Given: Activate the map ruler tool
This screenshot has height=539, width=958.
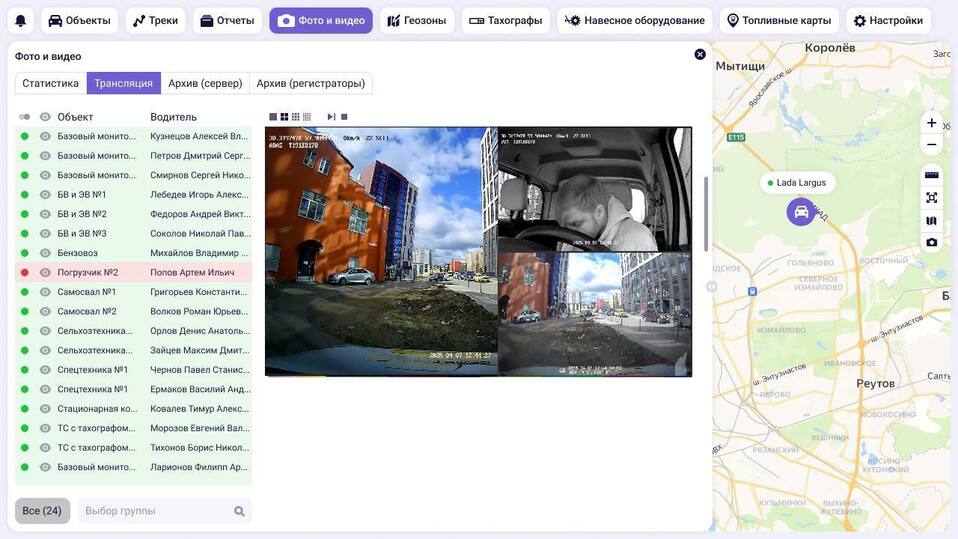Looking at the screenshot, I should (x=931, y=175).
